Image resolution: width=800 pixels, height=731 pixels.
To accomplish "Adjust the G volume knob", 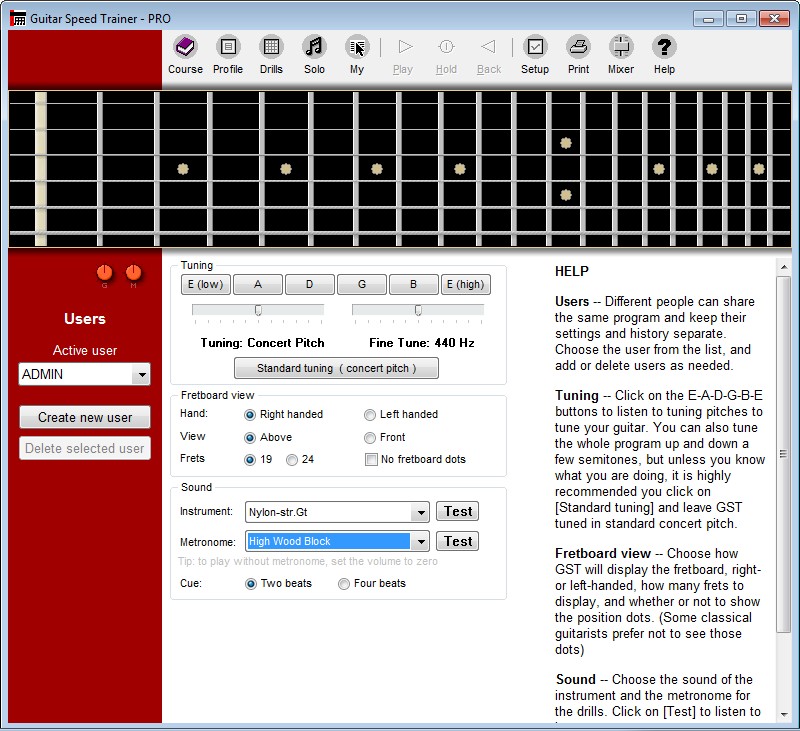I will 104,272.
